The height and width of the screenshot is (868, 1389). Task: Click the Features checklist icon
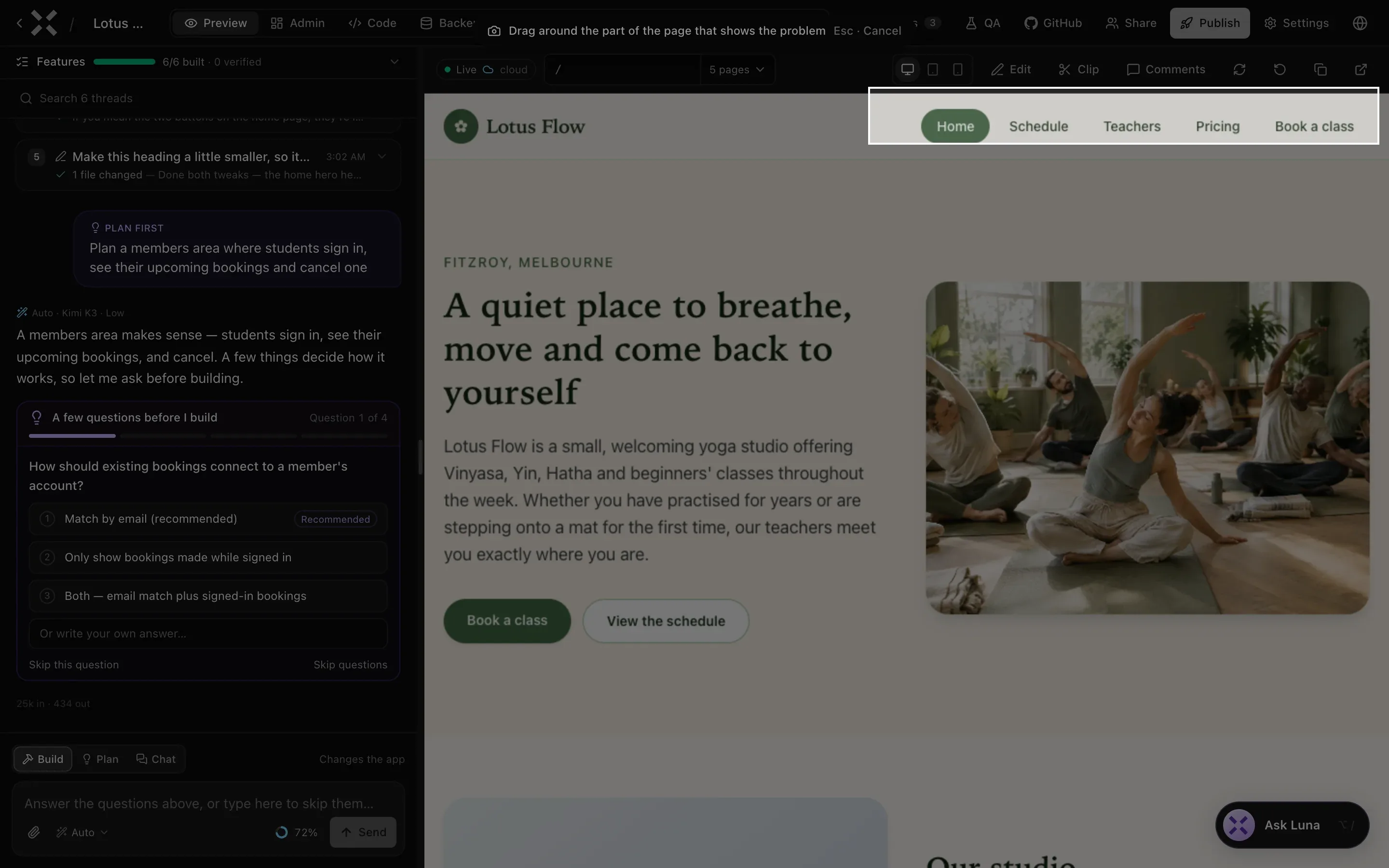tap(22, 61)
